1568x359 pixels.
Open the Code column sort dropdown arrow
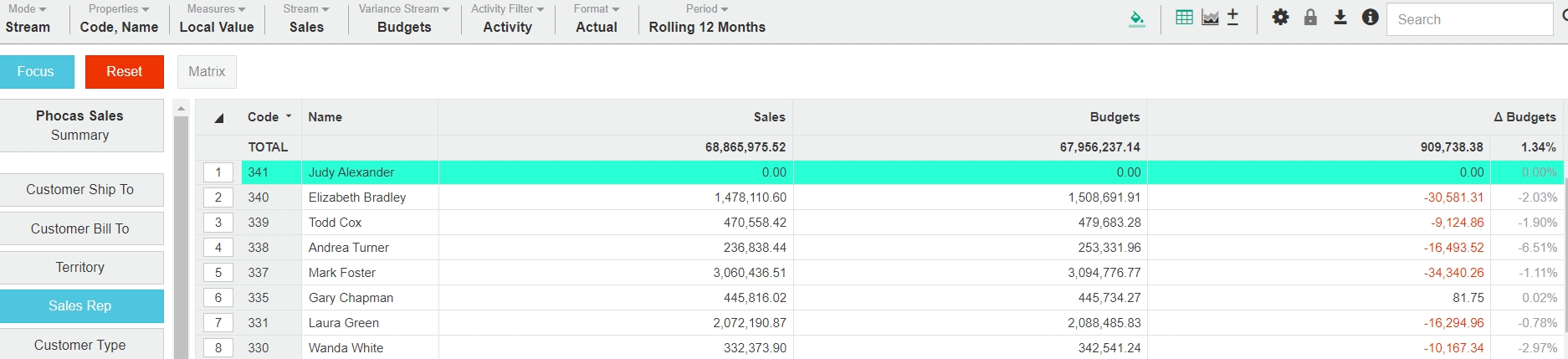[x=289, y=117]
